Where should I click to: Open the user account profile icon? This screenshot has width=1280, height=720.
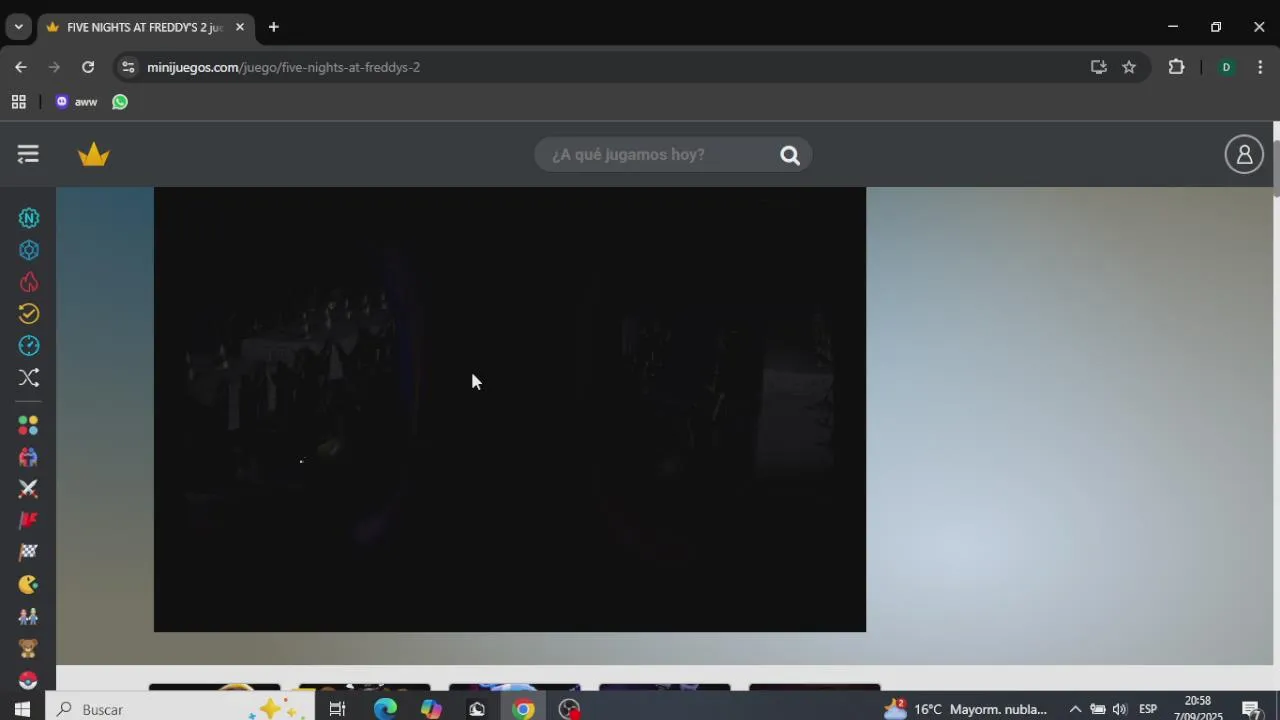[1244, 154]
